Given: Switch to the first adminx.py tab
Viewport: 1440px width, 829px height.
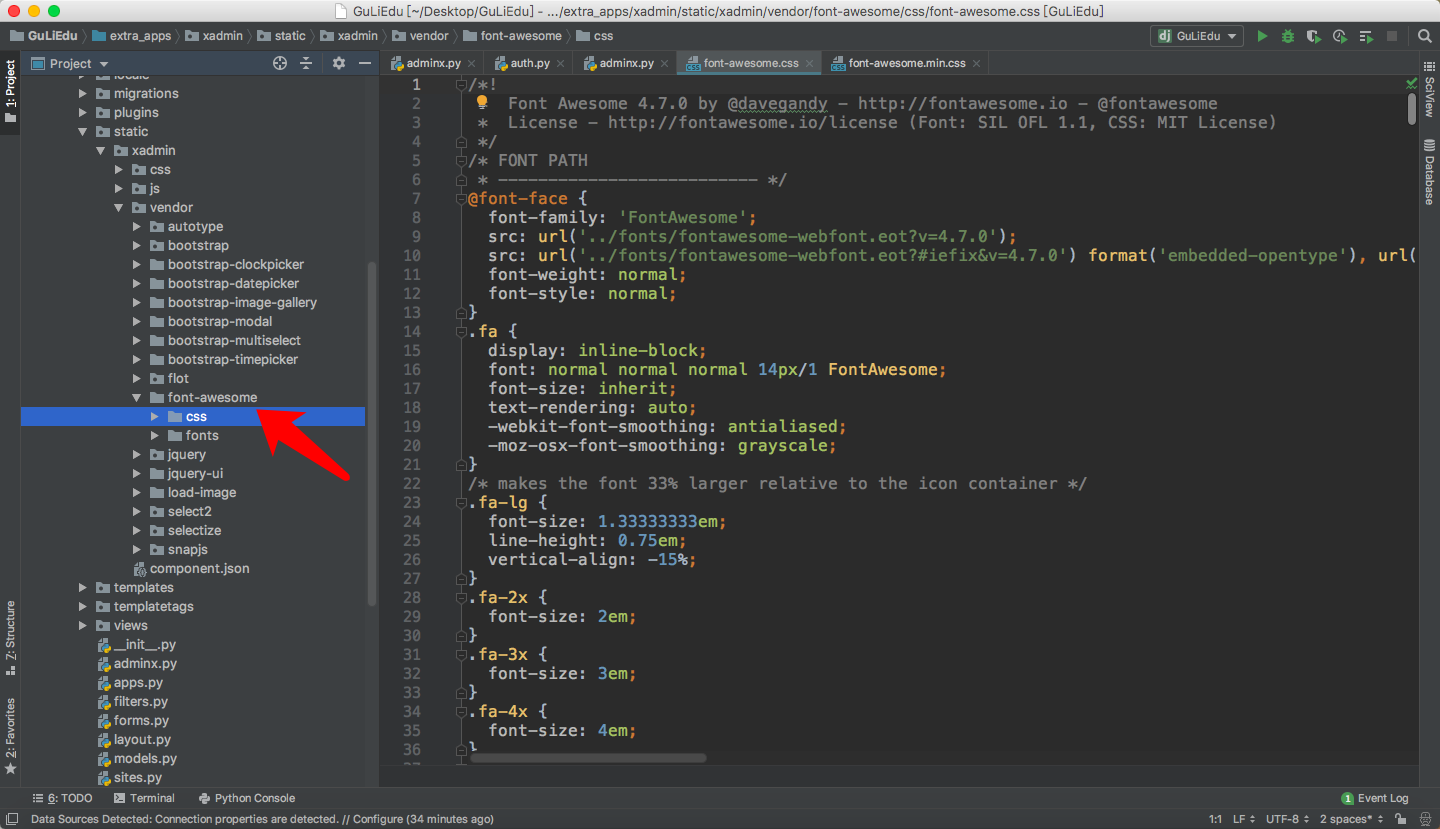Looking at the screenshot, I should click(433, 63).
